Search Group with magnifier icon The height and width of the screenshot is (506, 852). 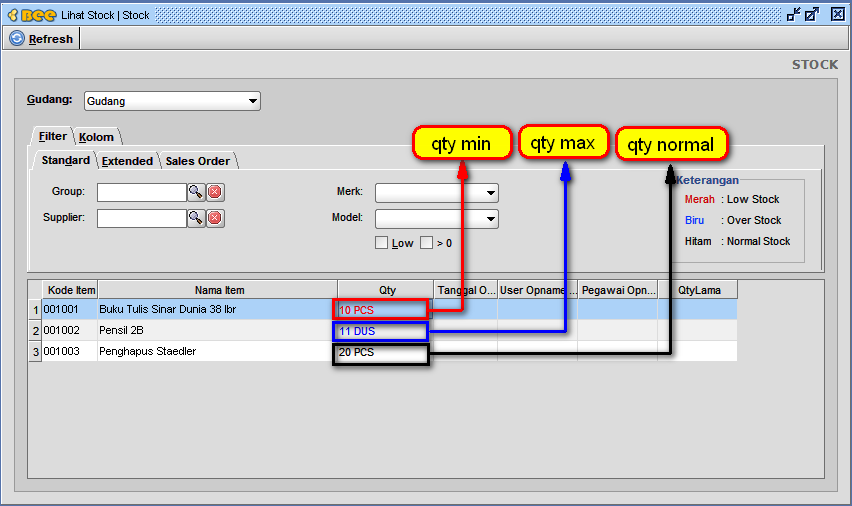196,192
